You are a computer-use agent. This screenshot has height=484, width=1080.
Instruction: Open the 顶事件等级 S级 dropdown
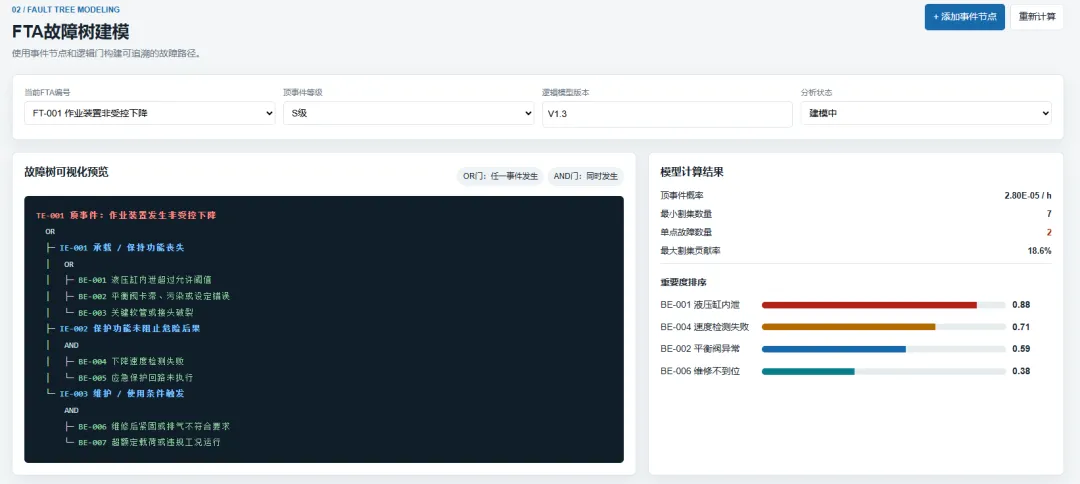tap(408, 113)
